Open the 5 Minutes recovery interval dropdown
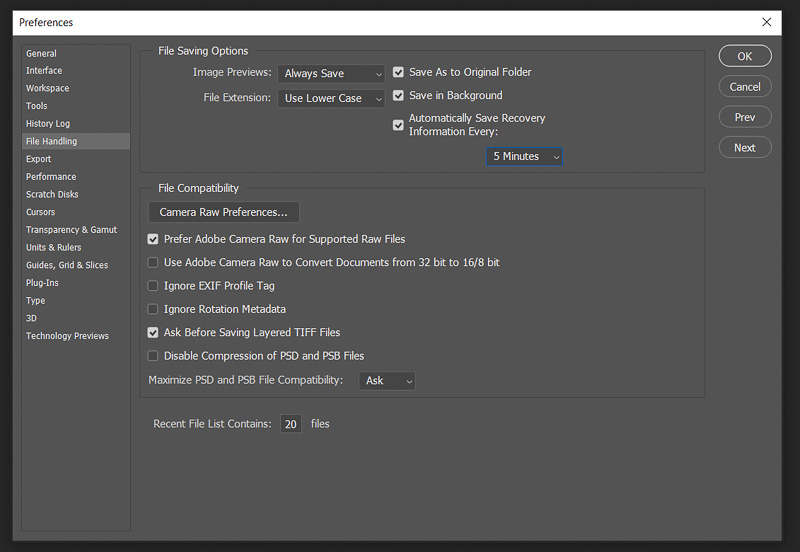Viewport: 800px width, 552px height. click(525, 157)
